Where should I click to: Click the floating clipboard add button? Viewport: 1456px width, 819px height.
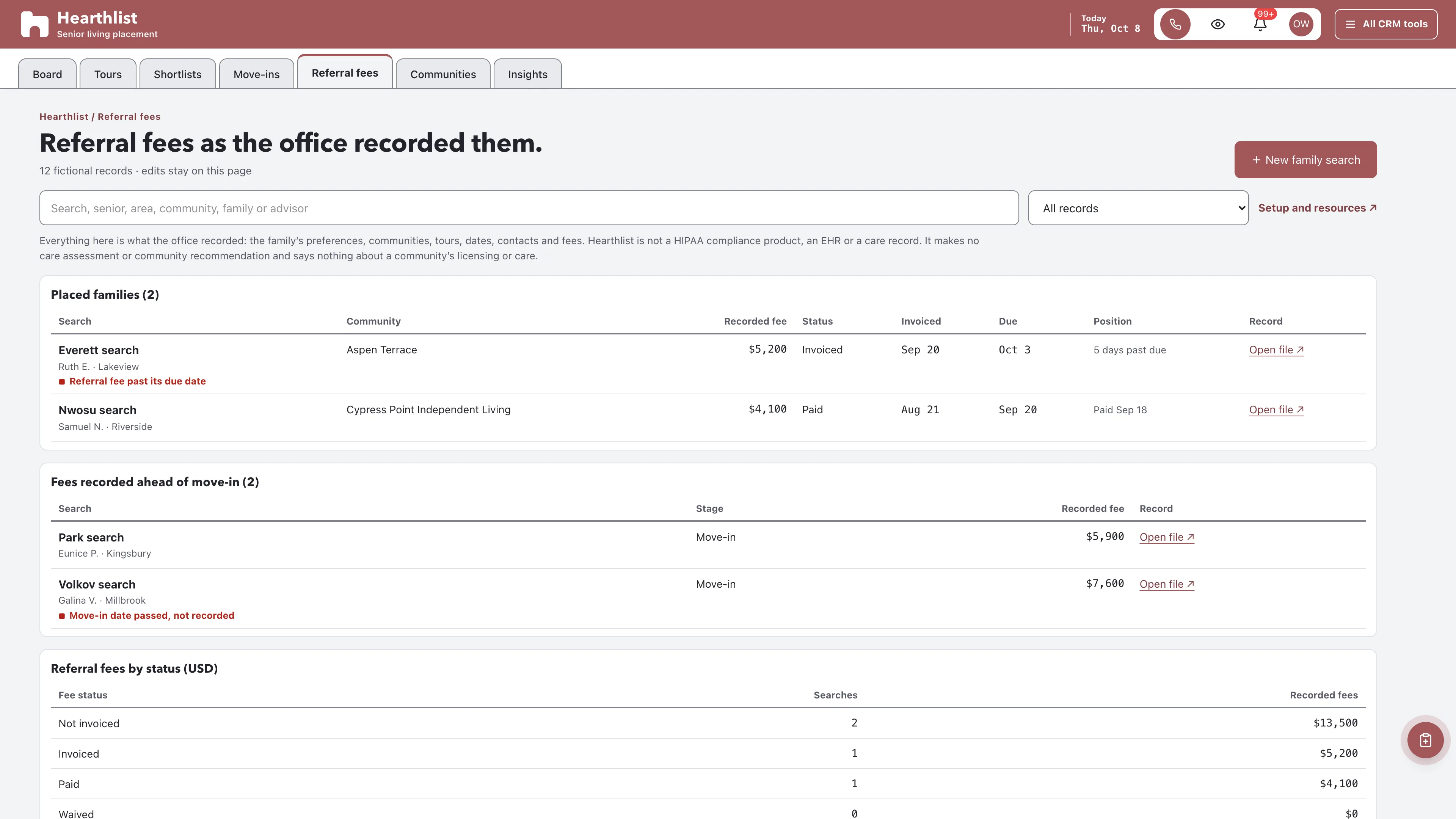point(1425,740)
